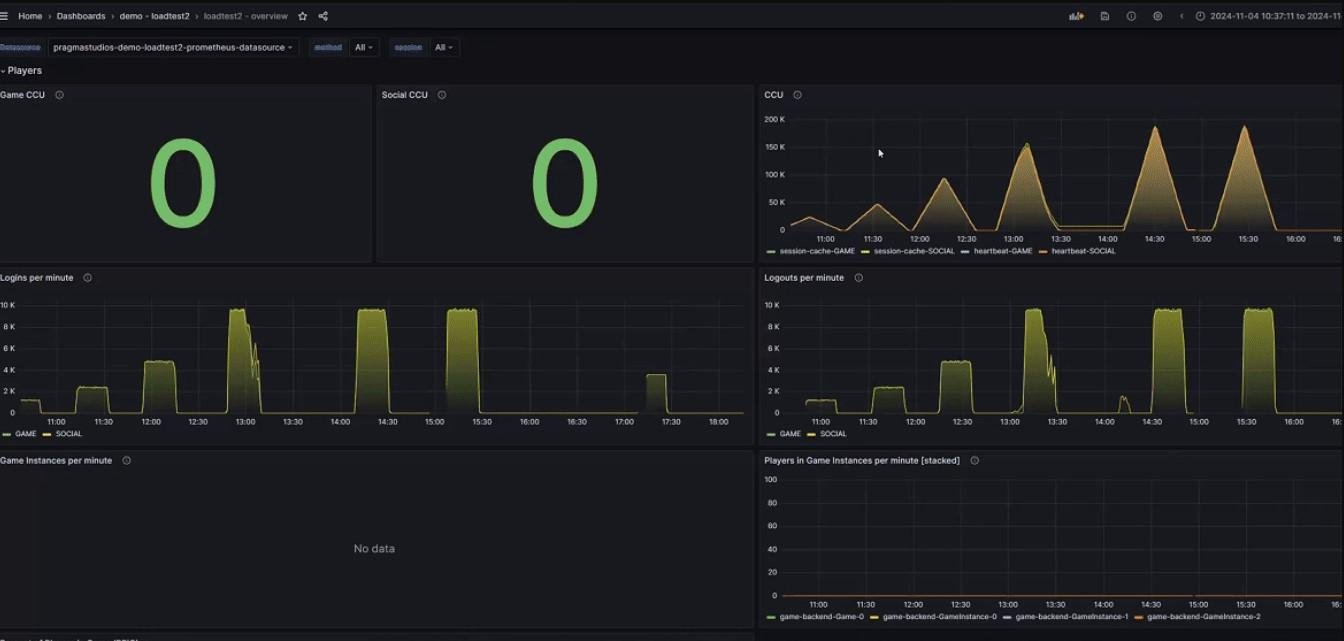1344x641 pixels.
Task: Open the Datasource dropdown selector
Action: tap(173, 47)
